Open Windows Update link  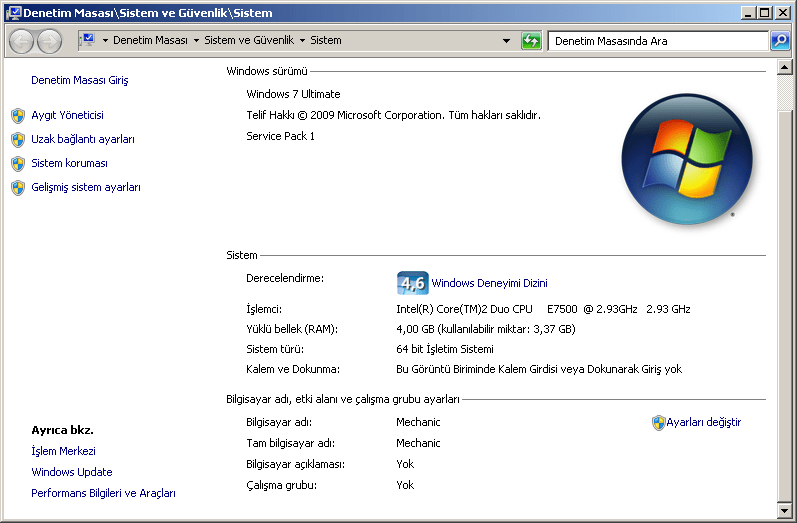coord(72,472)
